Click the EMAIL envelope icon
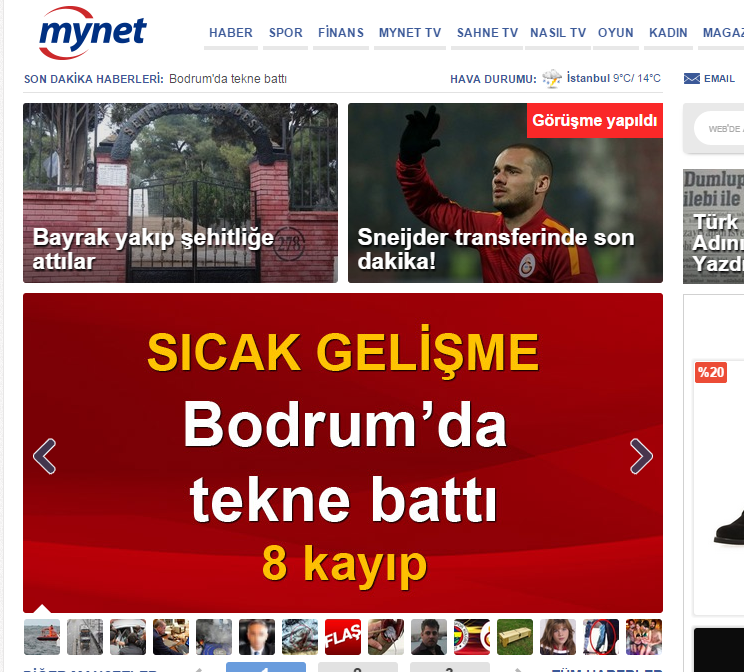Screen dimensions: 744x672 click(x=692, y=78)
